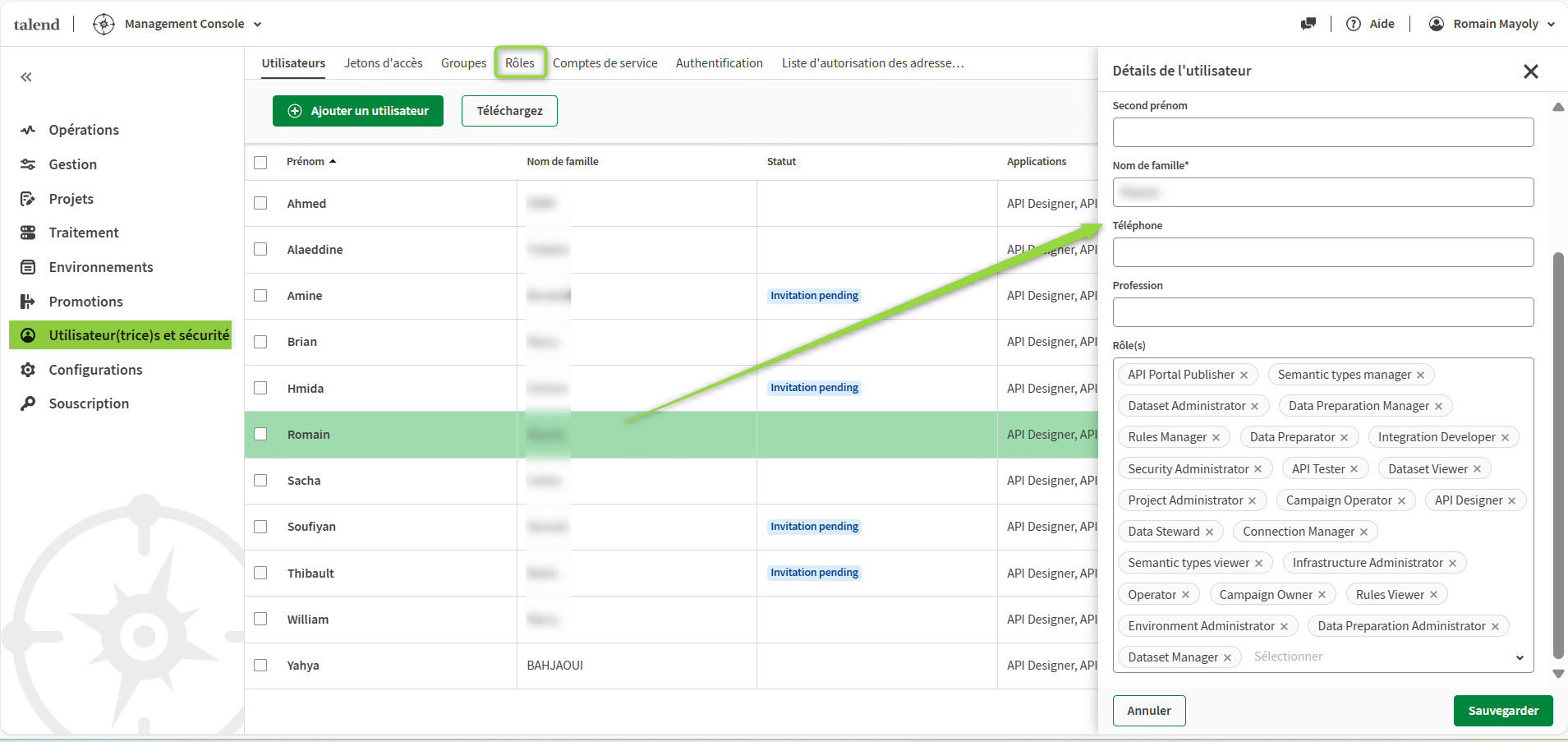Click inside the Téléphone input field

click(1322, 251)
